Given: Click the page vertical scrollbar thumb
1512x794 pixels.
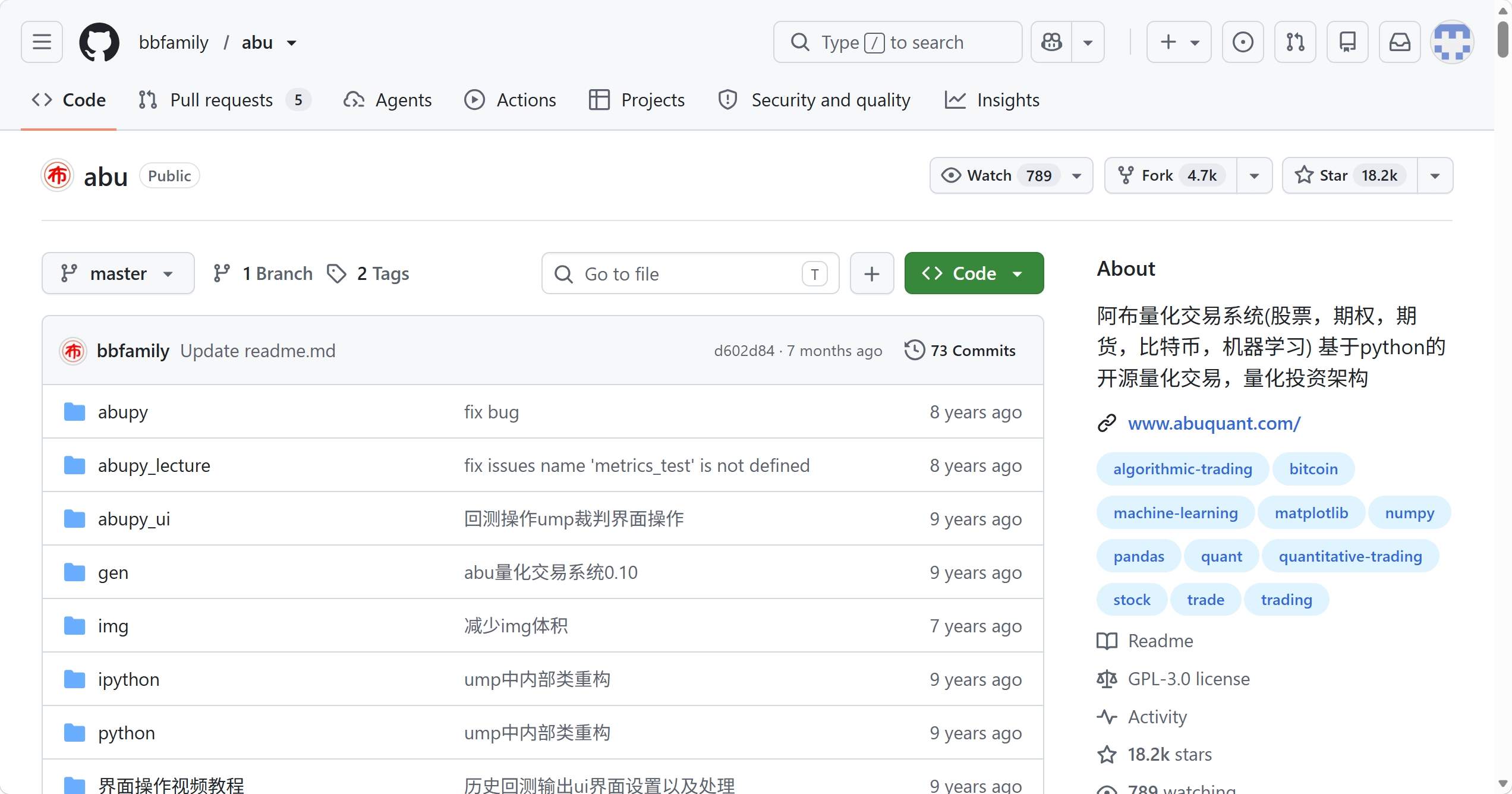Looking at the screenshot, I should click(x=1503, y=39).
